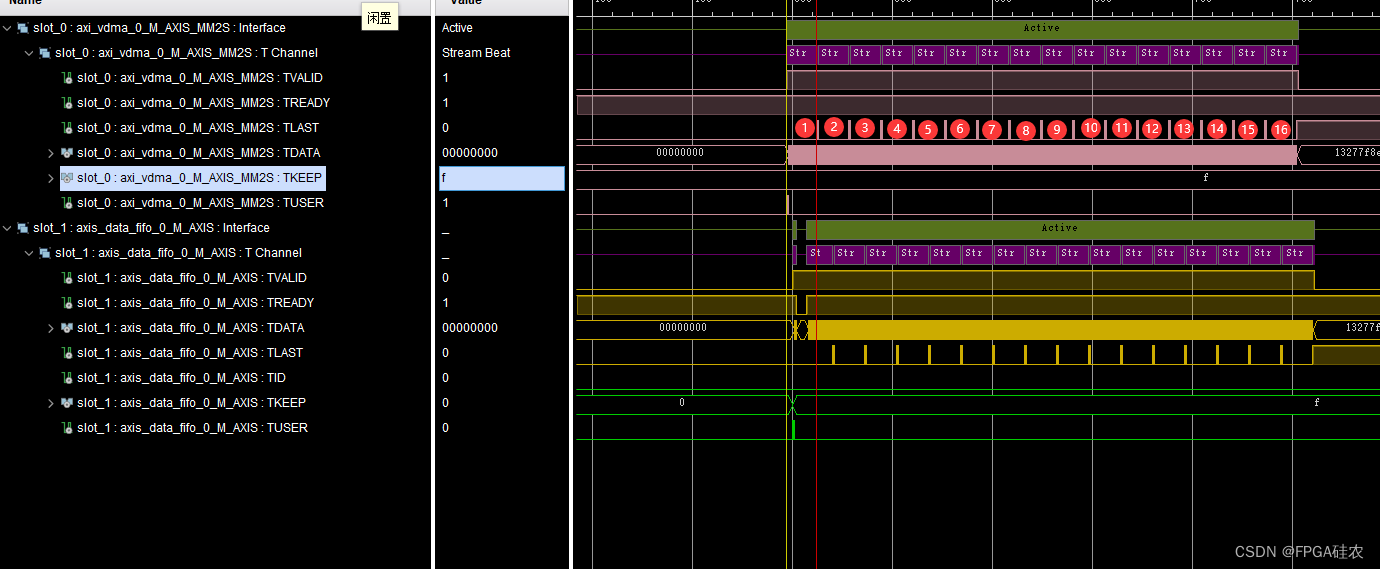Screen dimensions: 1380x569
Task: Select the slot_1 axis_data_fifo_0_M_AXIS : T Channel row name
Action: click(178, 253)
